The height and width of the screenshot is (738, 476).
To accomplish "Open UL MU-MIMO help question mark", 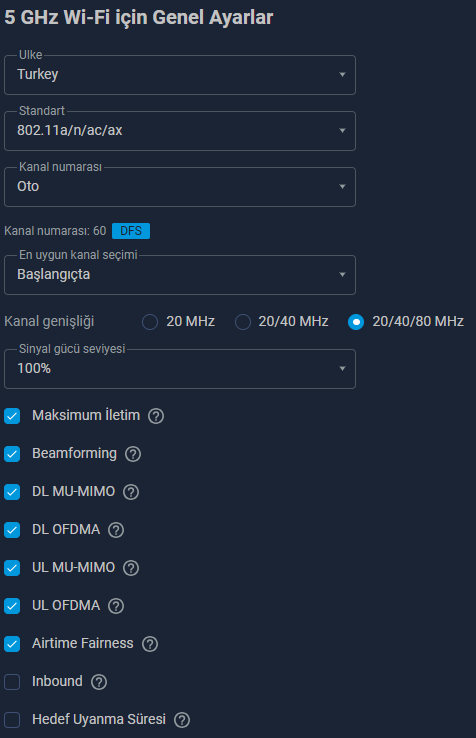I will (131, 568).
